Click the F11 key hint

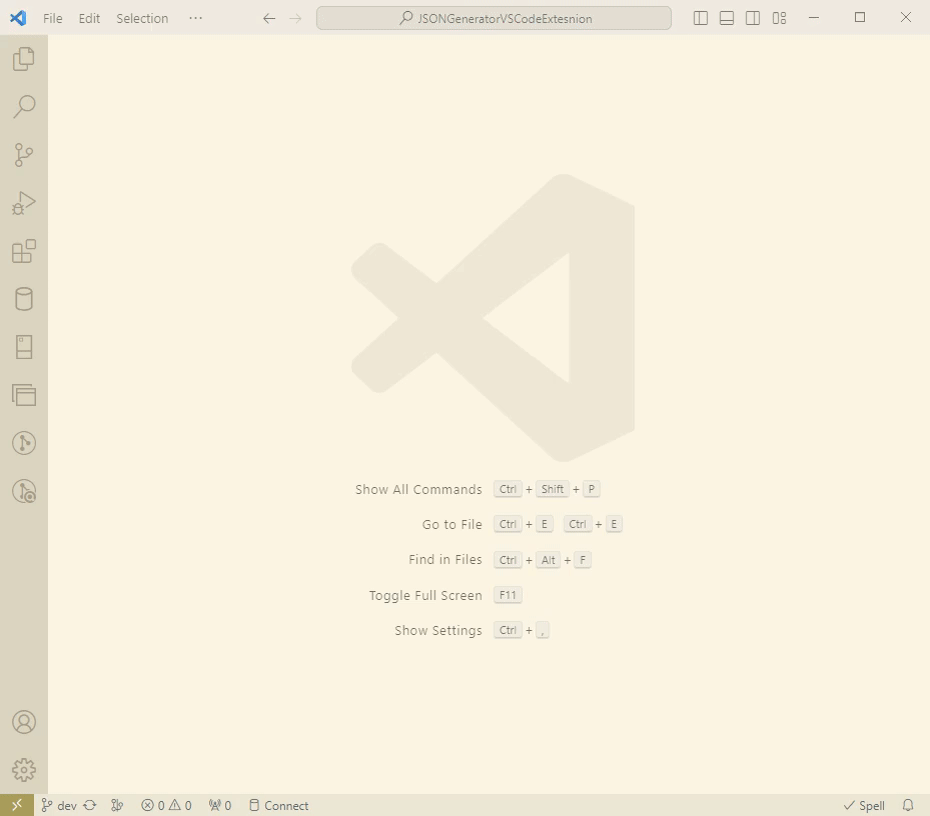pos(508,595)
